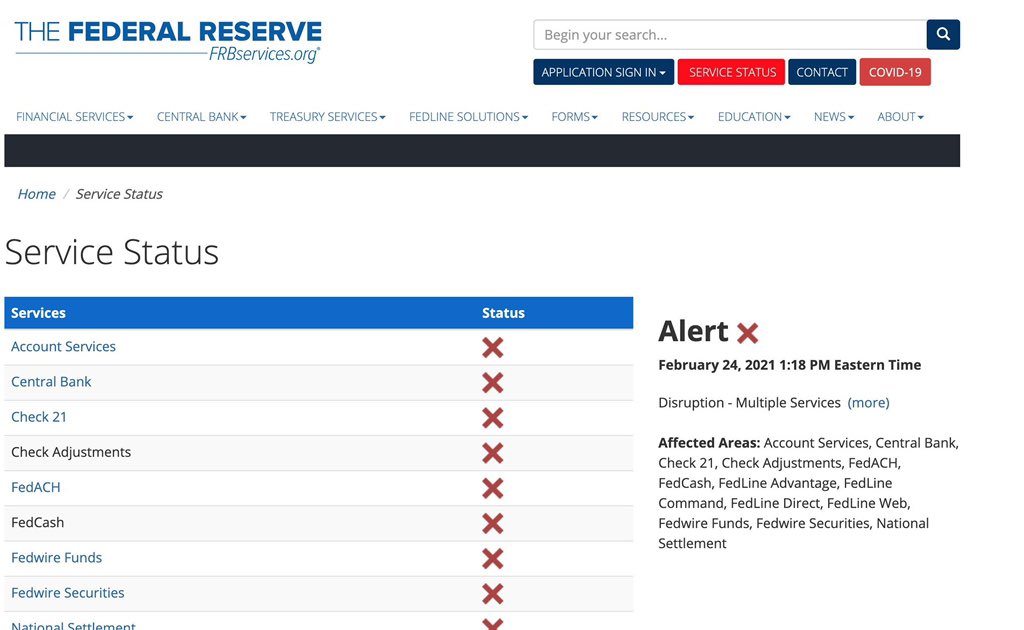Click the red X status icon for FedCash
This screenshot has height=630, width=1024.
pyautogui.click(x=492, y=524)
